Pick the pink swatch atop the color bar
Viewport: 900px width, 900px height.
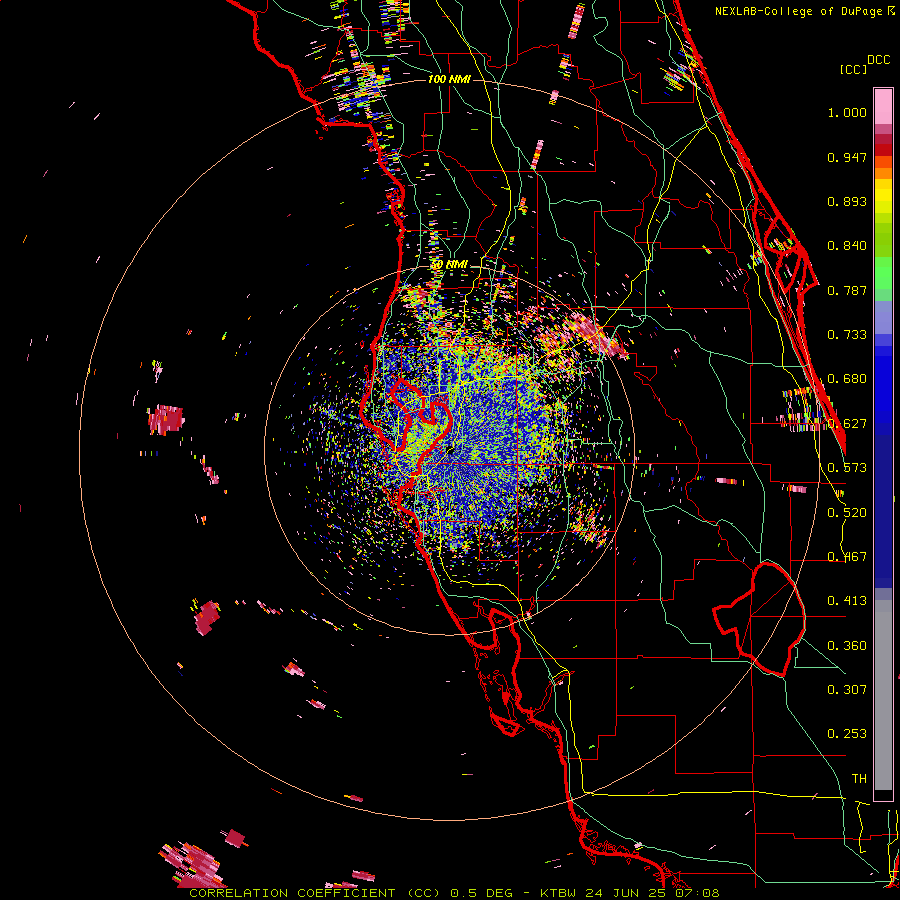[x=883, y=106]
